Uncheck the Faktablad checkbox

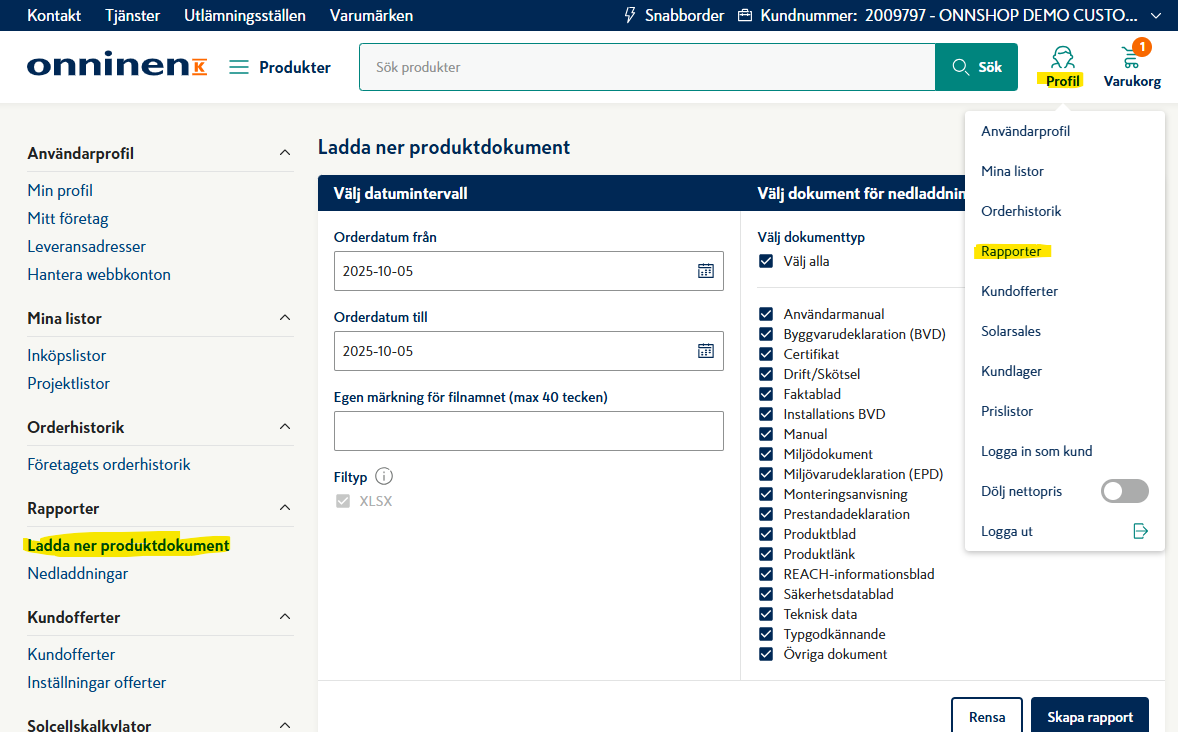[766, 394]
